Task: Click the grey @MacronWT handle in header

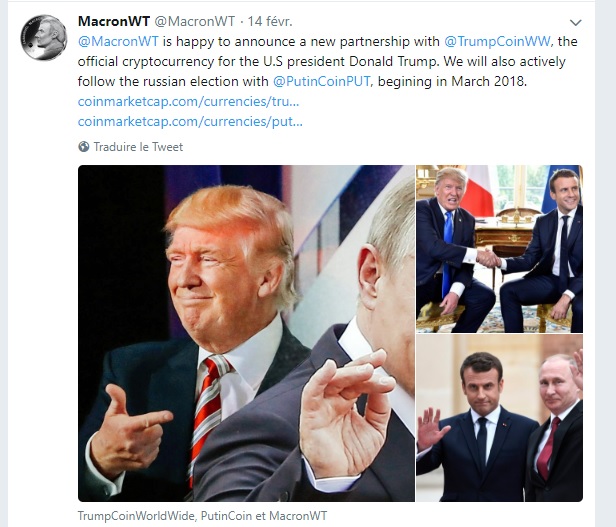Action: pyautogui.click(x=195, y=21)
